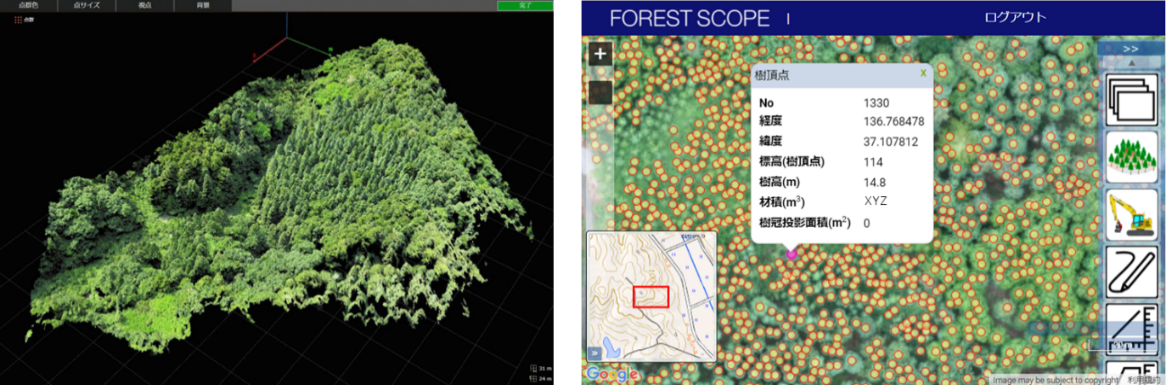1166x385 pixels.
Task: Click the red rectangle in overview minimap
Action: tap(651, 297)
